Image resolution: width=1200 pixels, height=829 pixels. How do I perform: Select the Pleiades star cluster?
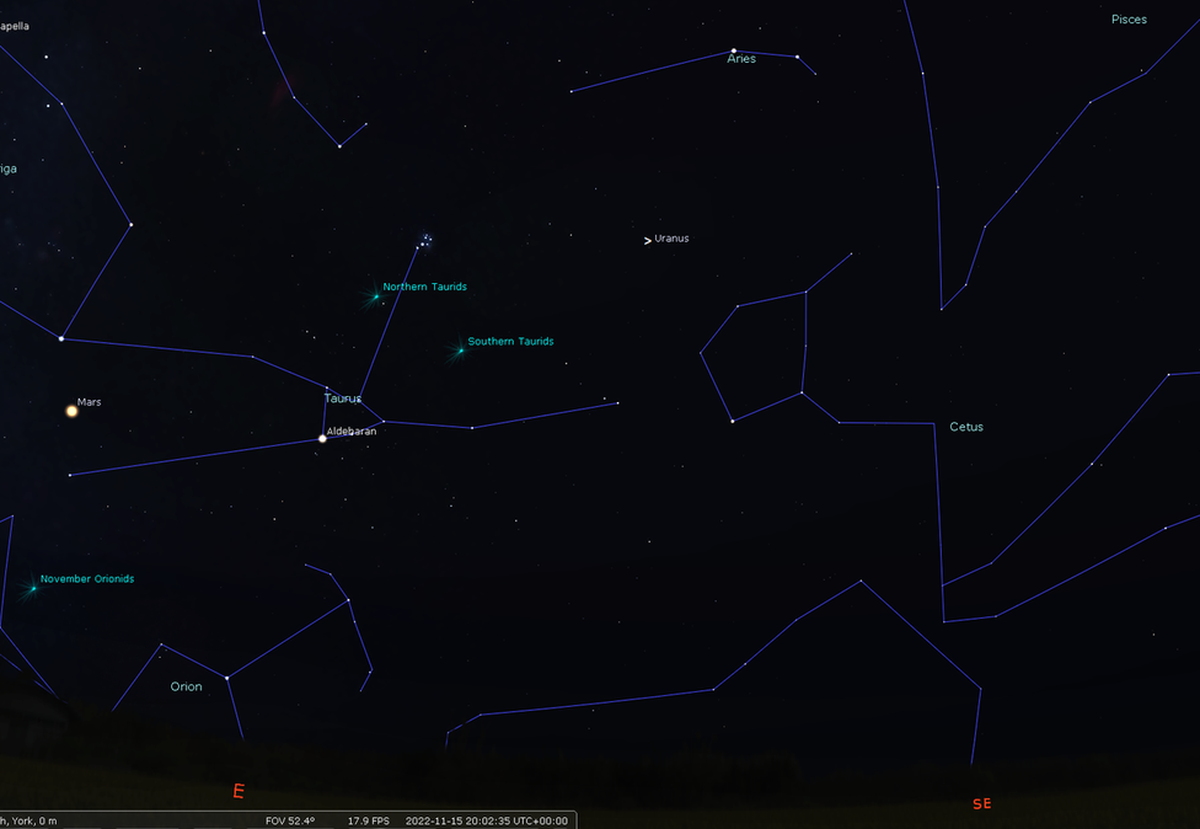(x=426, y=240)
